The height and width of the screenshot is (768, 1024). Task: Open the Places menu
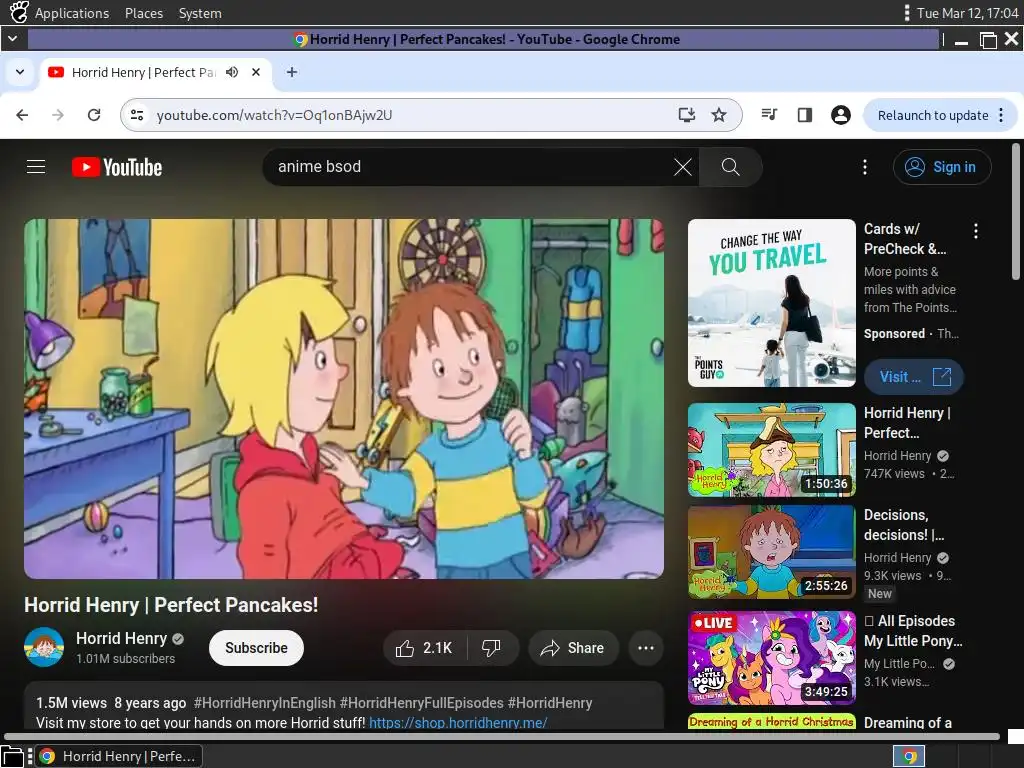[144, 13]
